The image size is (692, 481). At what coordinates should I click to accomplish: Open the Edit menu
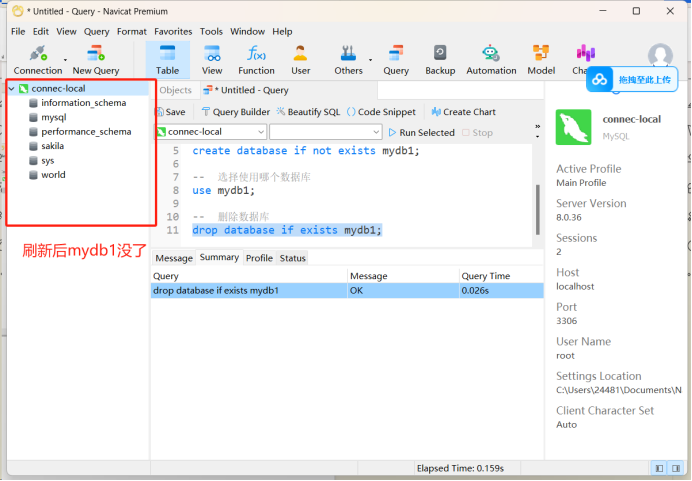coord(41,32)
